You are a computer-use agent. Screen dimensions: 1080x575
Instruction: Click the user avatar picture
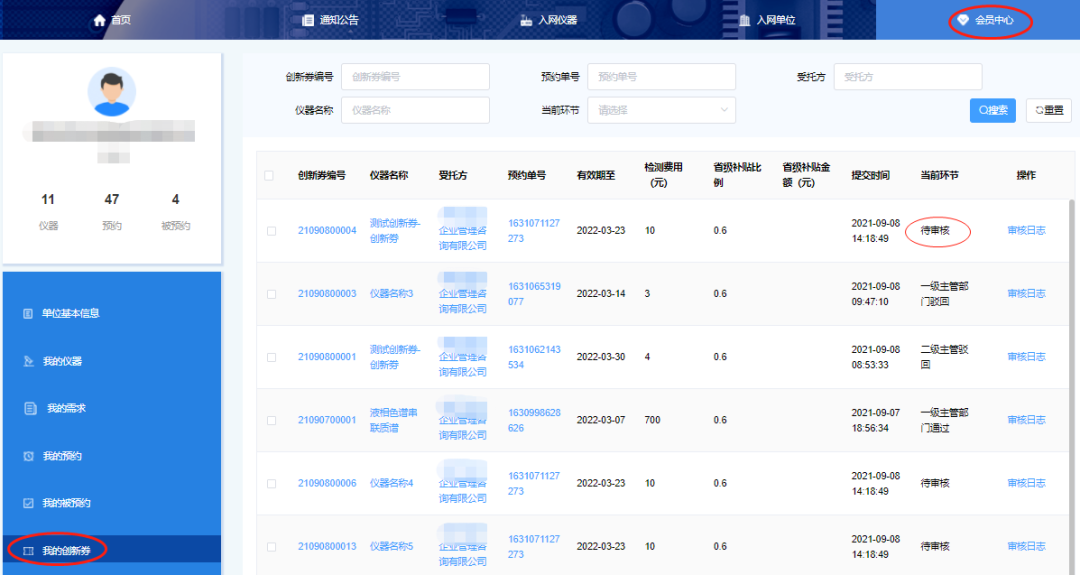point(112,92)
